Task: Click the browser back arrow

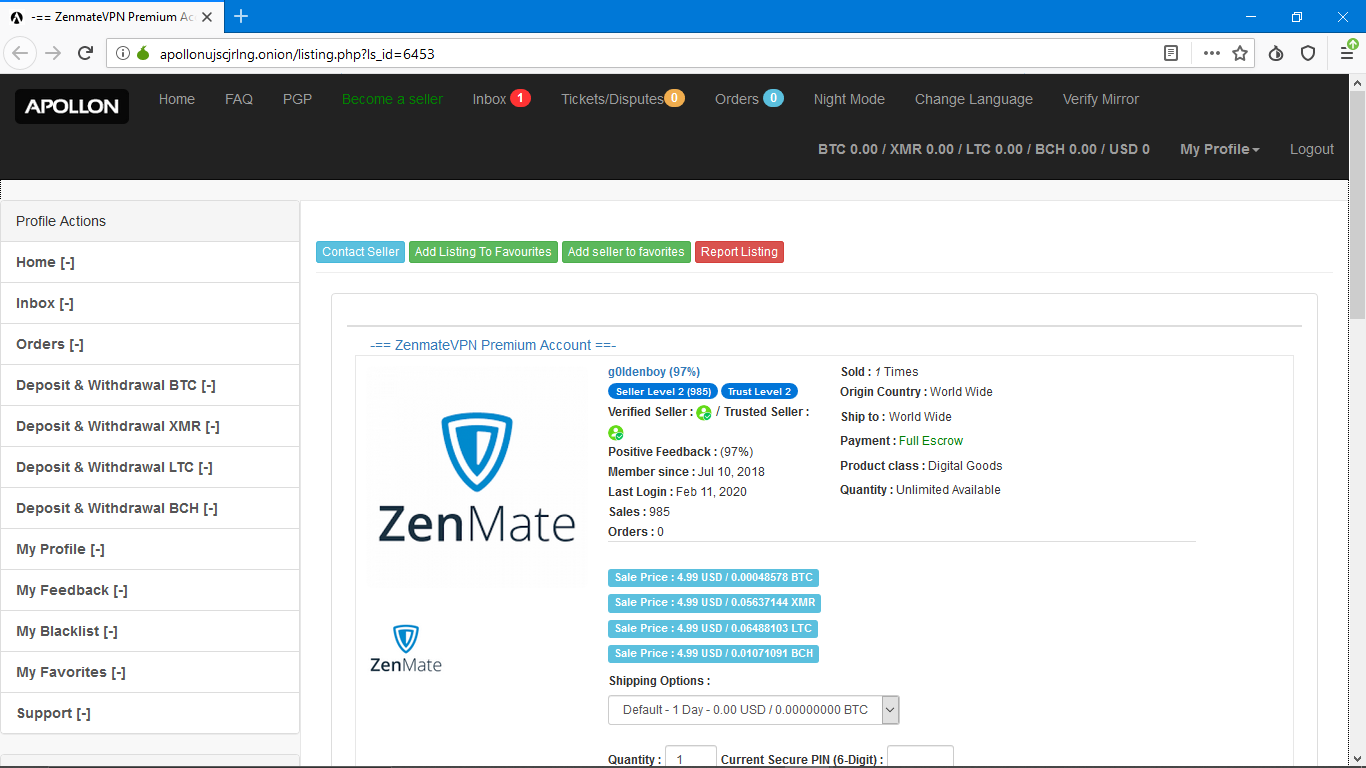Action: 21,53
